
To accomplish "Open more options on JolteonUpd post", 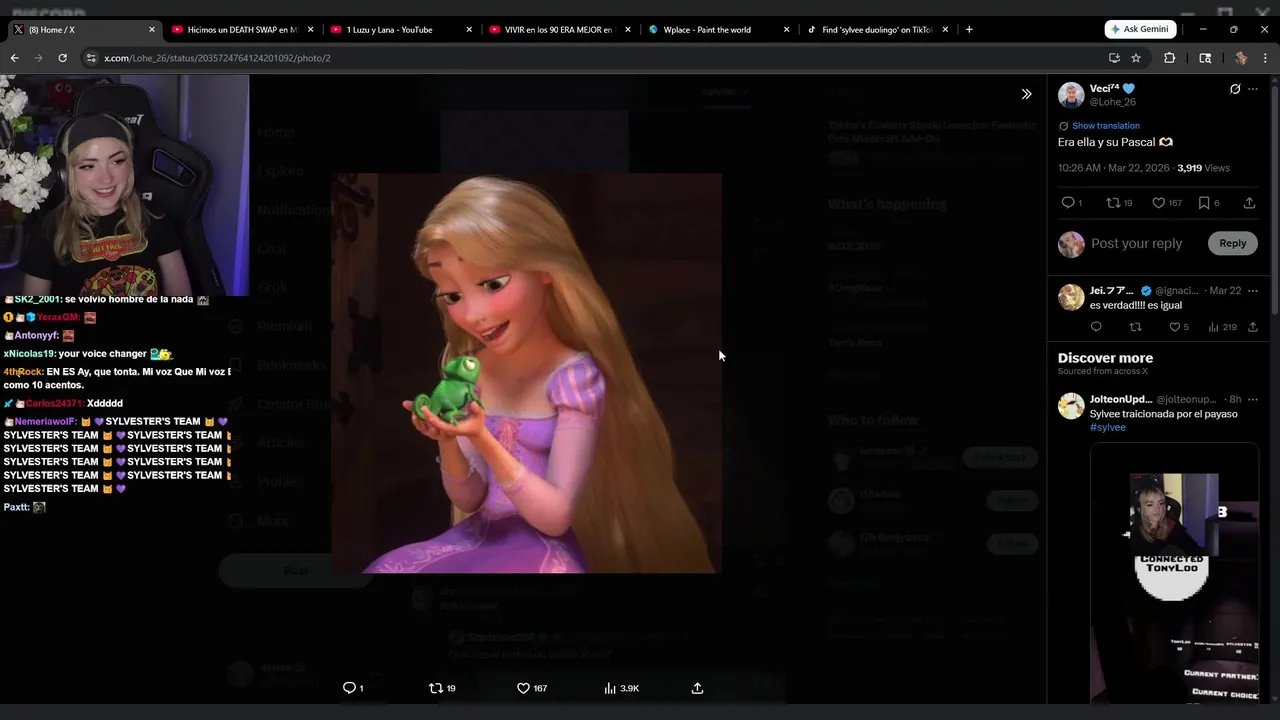I will point(1253,399).
